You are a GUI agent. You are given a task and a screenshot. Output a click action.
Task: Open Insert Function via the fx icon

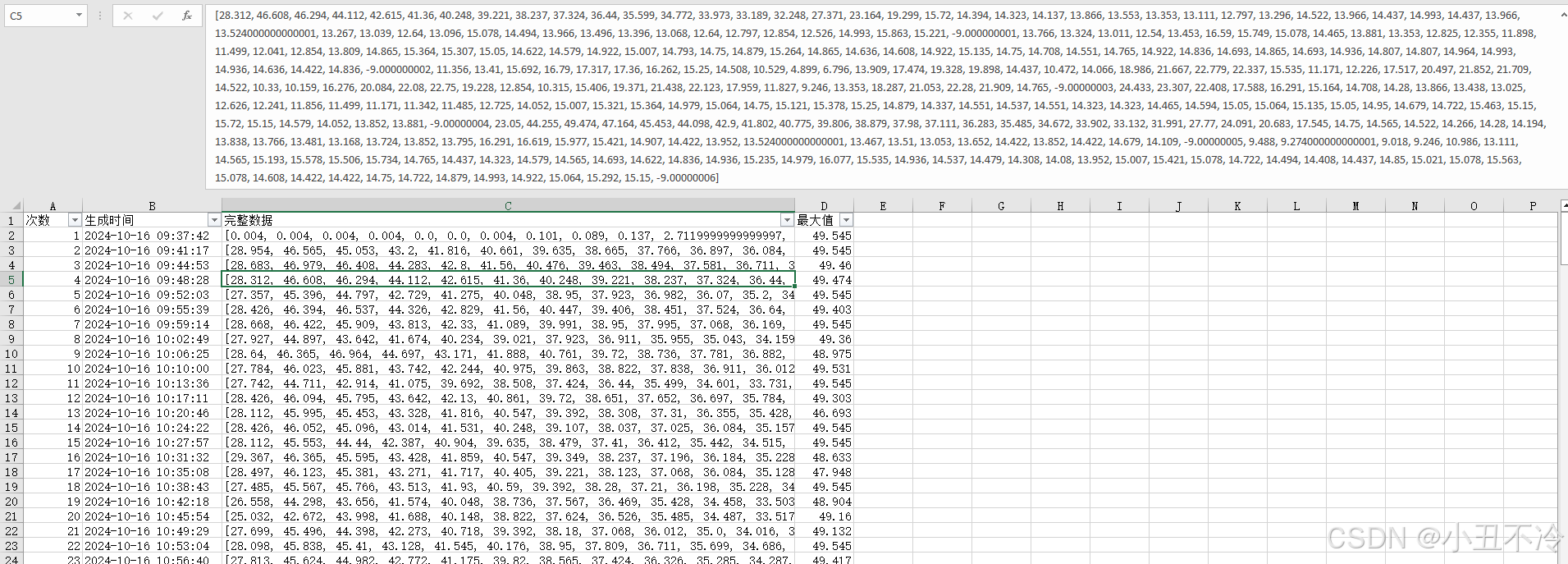click(187, 16)
